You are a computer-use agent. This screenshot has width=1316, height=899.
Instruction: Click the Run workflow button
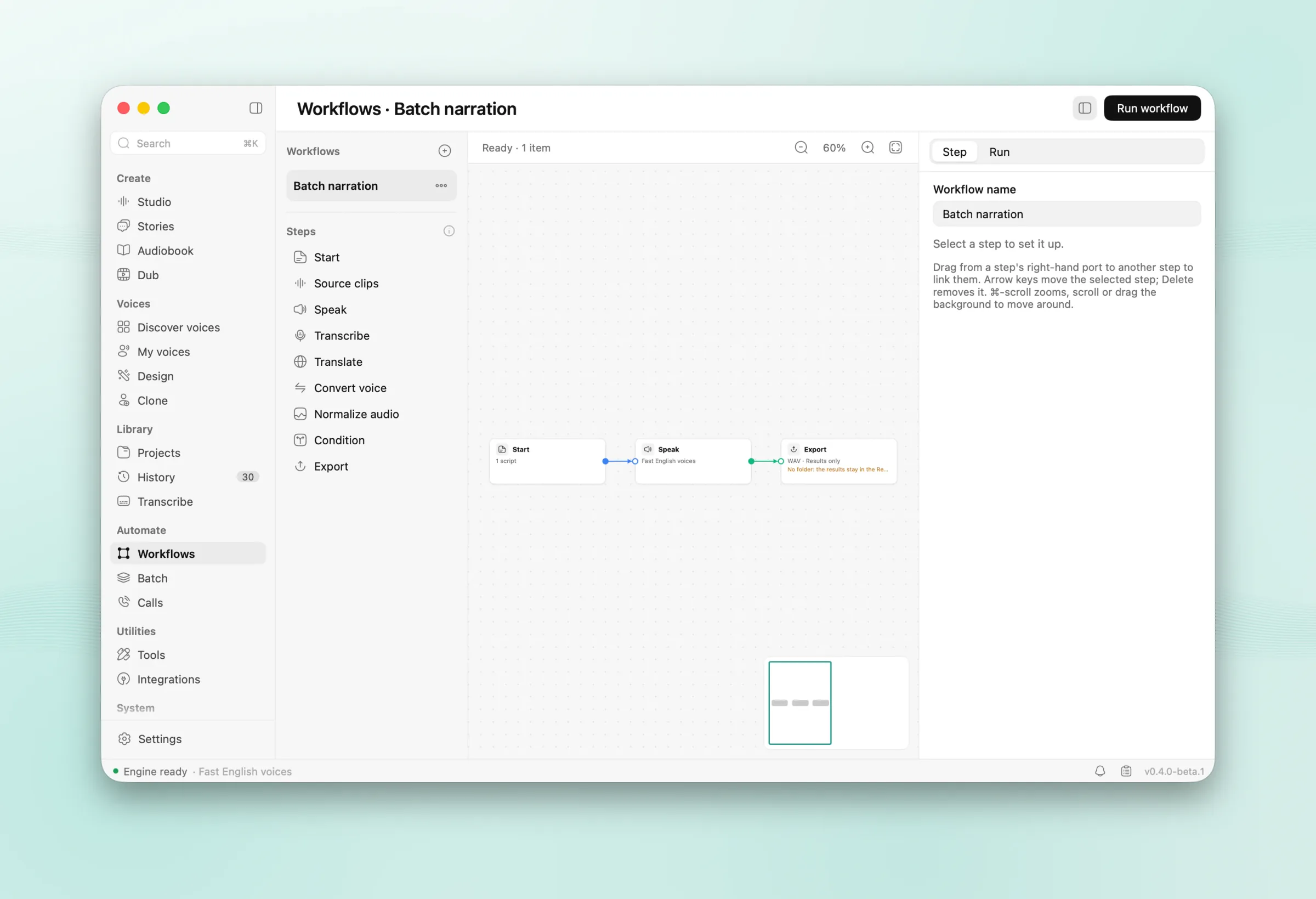1152,108
